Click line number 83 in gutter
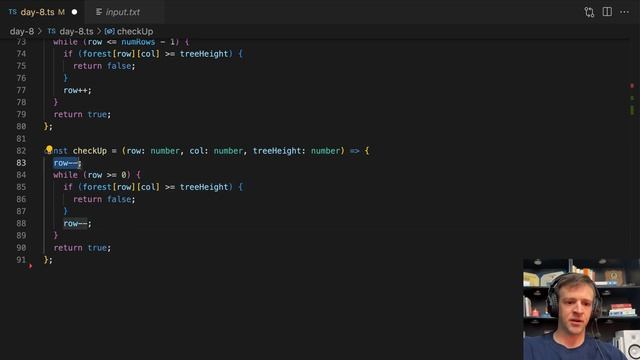Image resolution: width=640 pixels, height=360 pixels. (21, 163)
